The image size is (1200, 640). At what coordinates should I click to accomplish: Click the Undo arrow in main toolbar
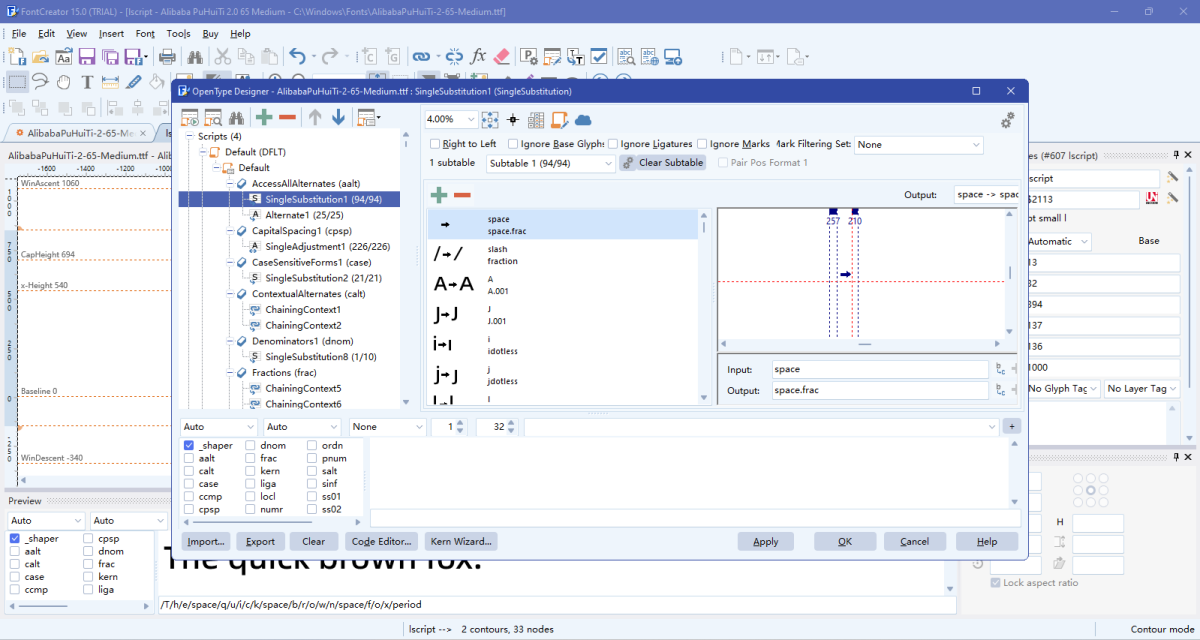[x=297, y=57]
